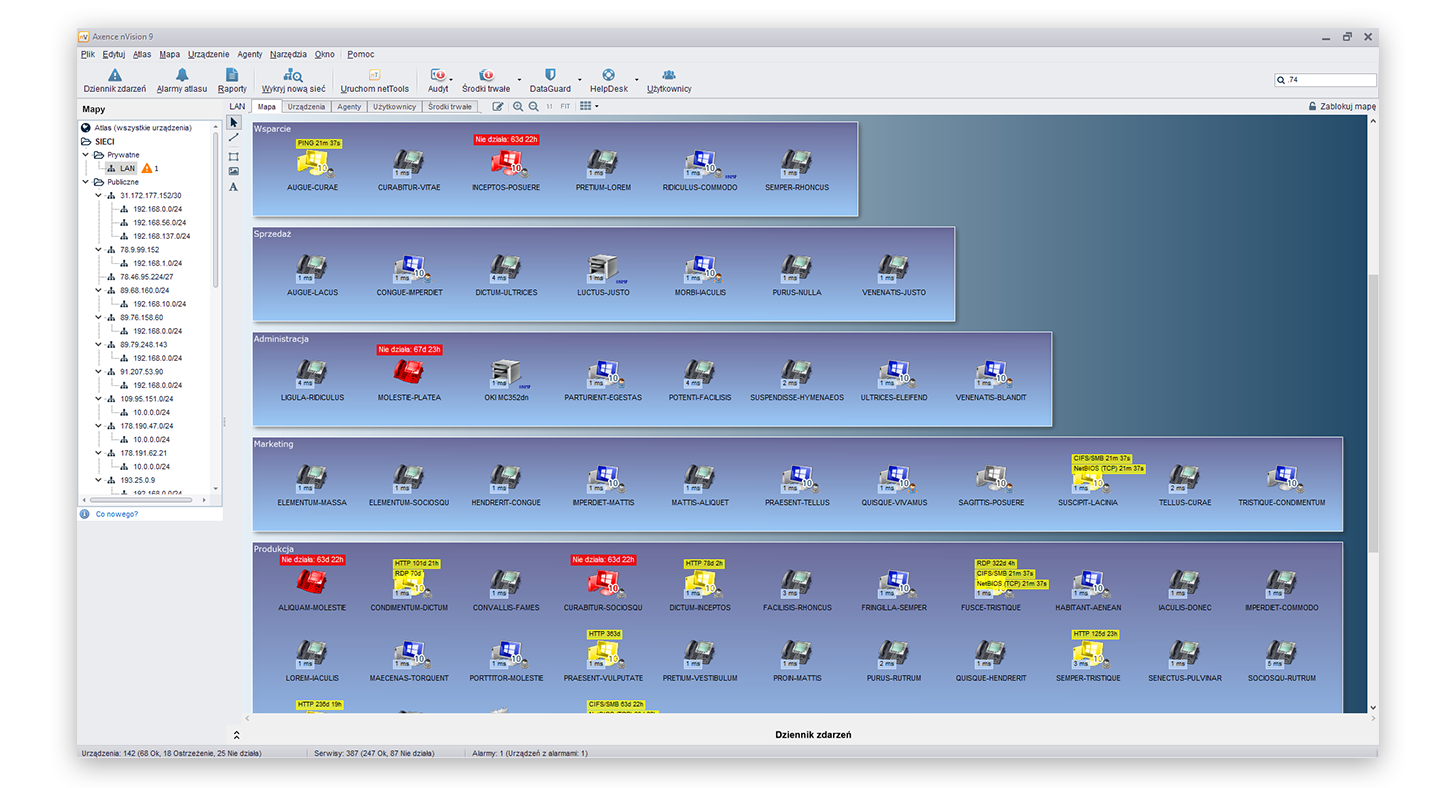Open the Atlas menu
This screenshot has height=788, width=1456.
click(x=142, y=54)
